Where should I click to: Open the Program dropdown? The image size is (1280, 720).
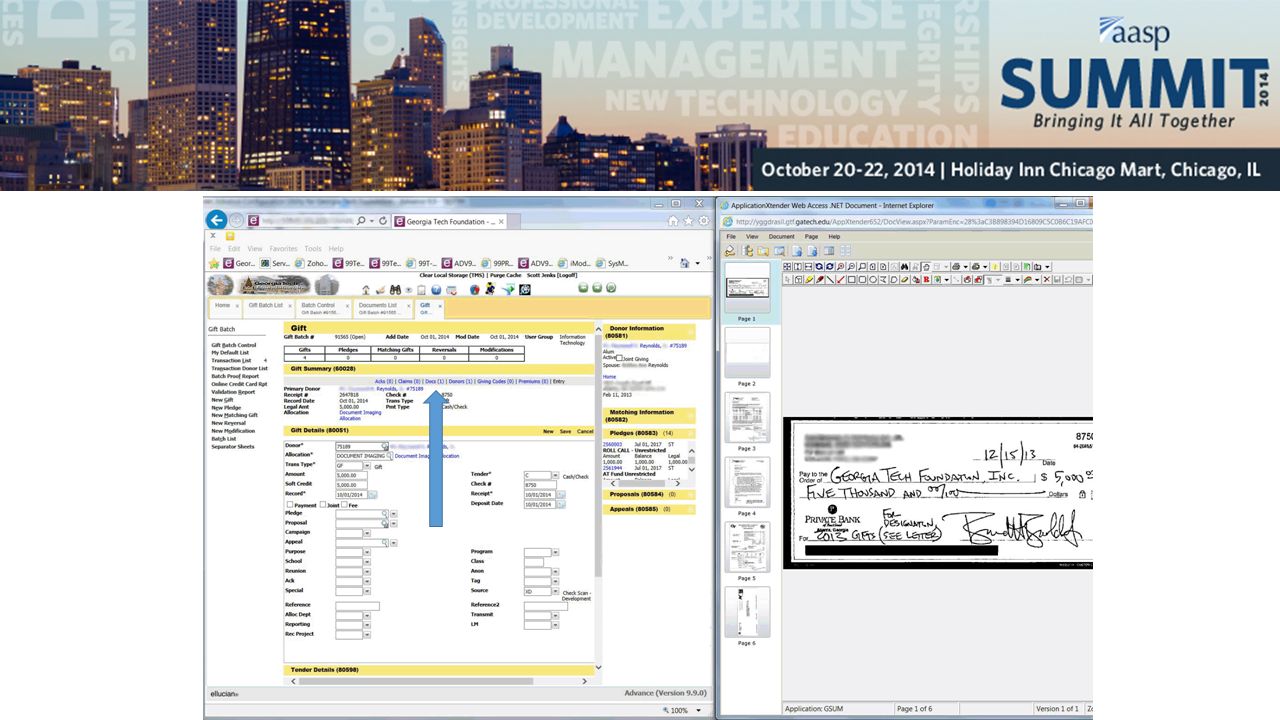click(x=555, y=552)
